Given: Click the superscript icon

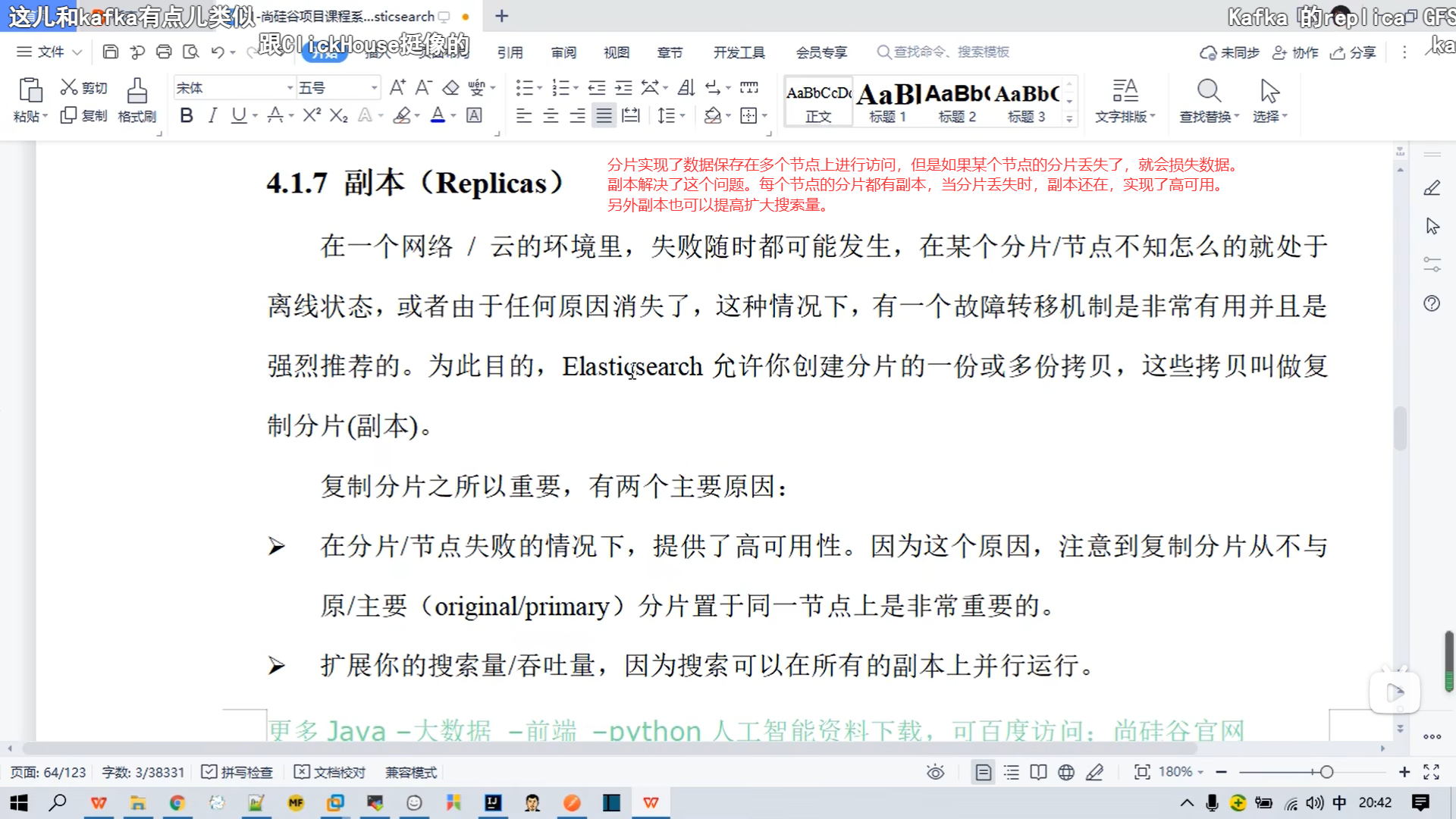Looking at the screenshot, I should (312, 115).
